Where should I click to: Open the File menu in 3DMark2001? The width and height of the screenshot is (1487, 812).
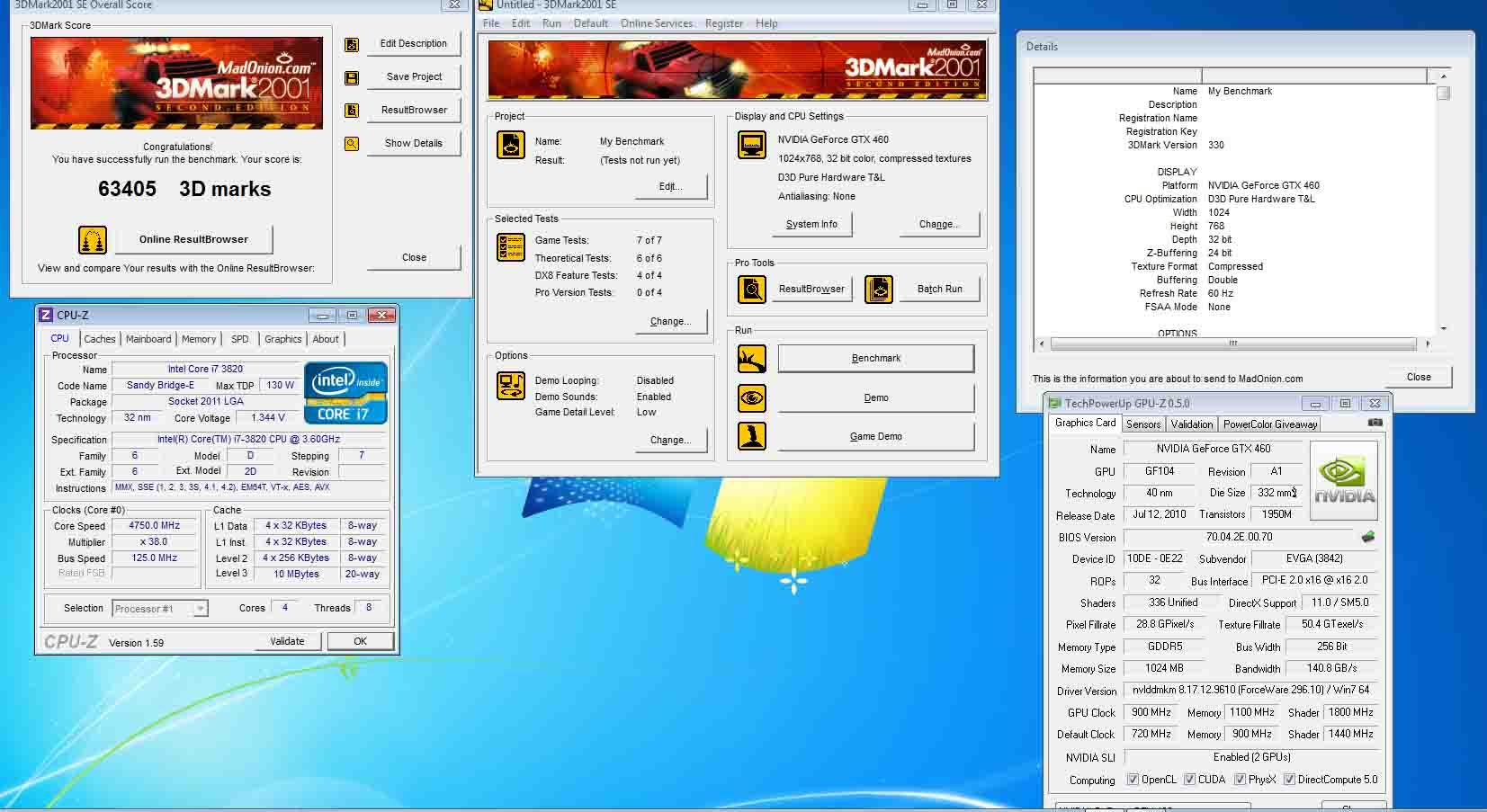point(491,23)
